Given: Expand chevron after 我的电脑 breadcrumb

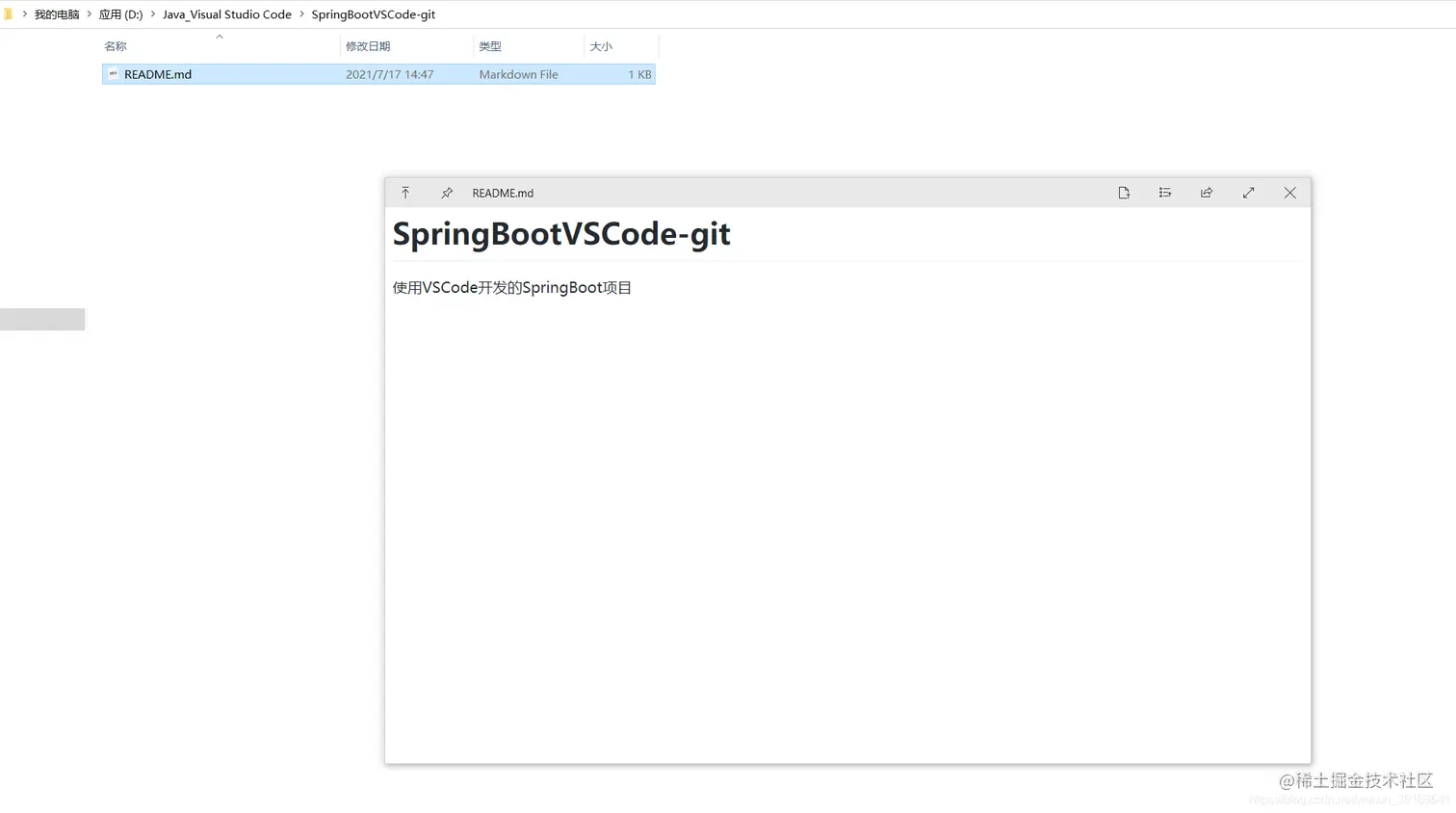Looking at the screenshot, I should coord(90,14).
